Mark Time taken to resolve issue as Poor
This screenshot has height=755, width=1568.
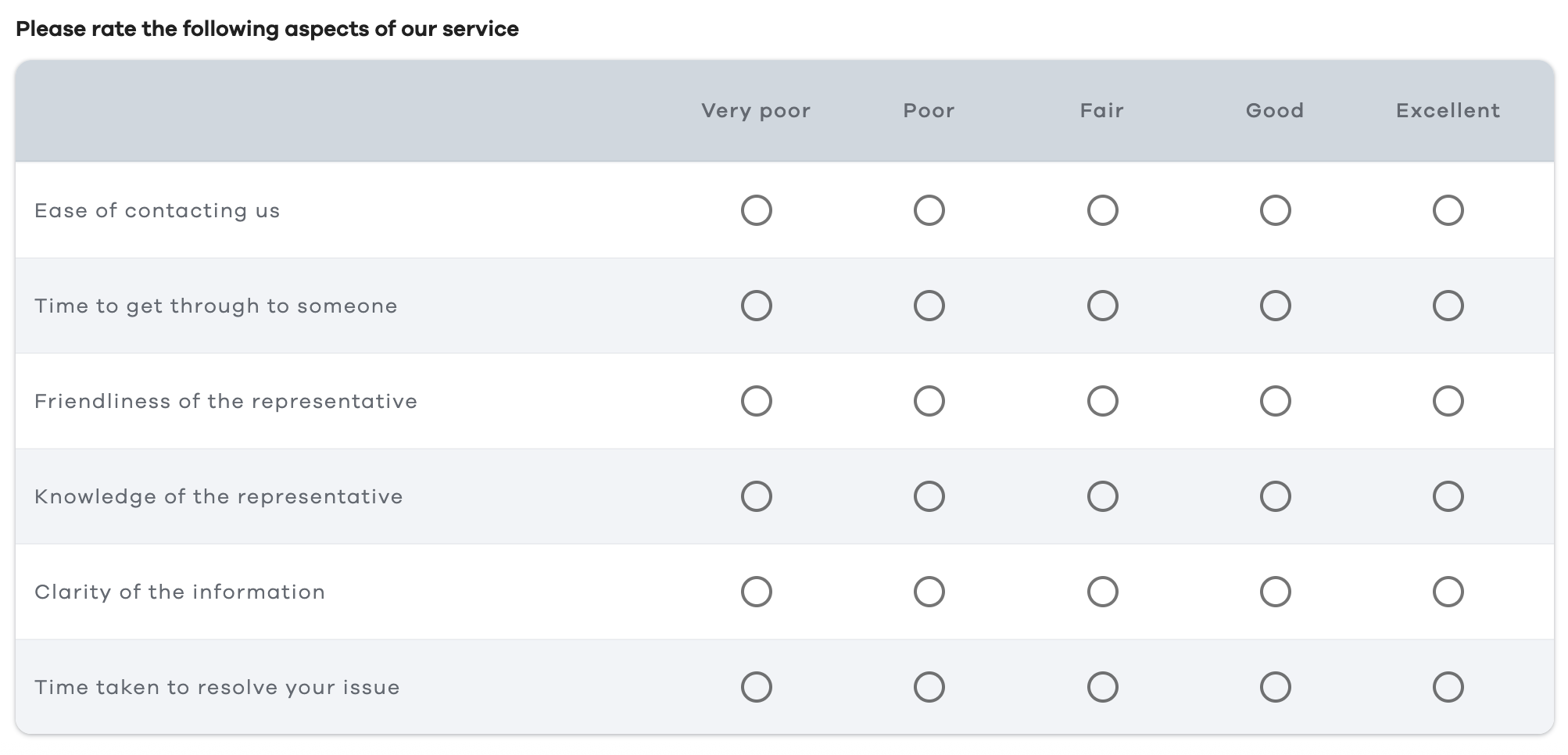point(929,687)
